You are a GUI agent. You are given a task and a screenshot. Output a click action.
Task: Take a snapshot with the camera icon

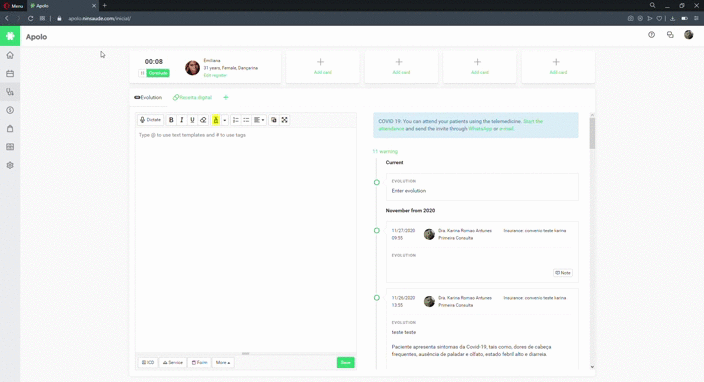(x=630, y=18)
